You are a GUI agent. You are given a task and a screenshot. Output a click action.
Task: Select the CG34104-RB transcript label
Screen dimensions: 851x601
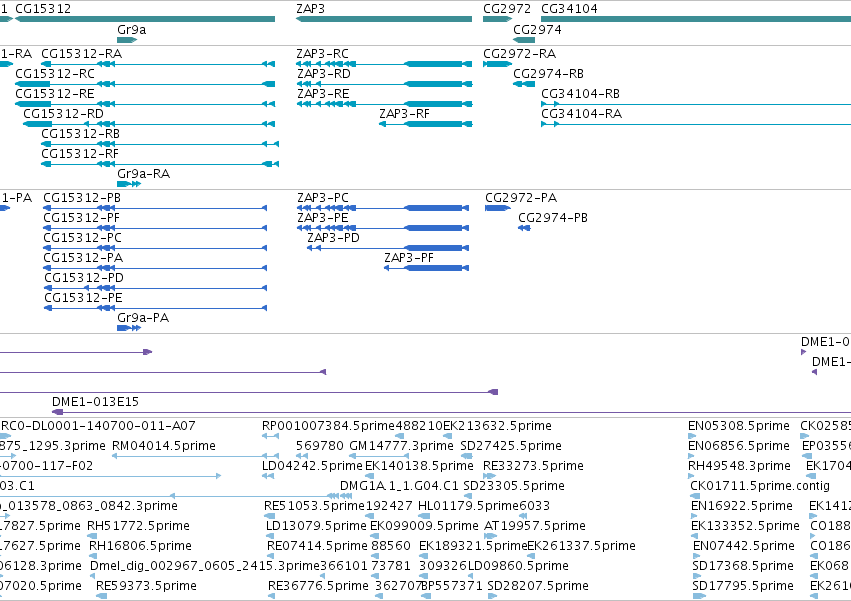point(580,94)
